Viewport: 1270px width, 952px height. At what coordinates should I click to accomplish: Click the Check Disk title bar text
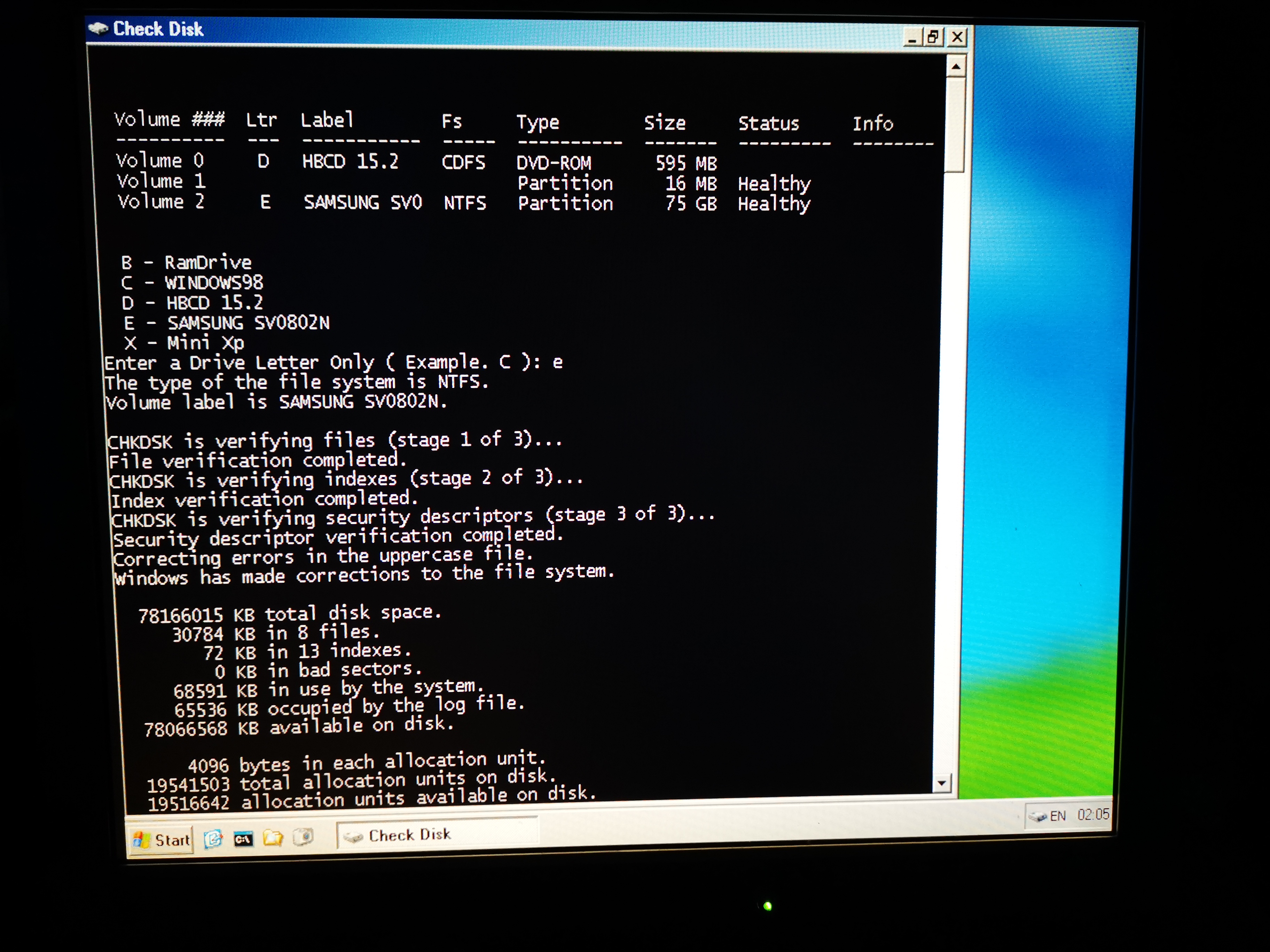[158, 29]
